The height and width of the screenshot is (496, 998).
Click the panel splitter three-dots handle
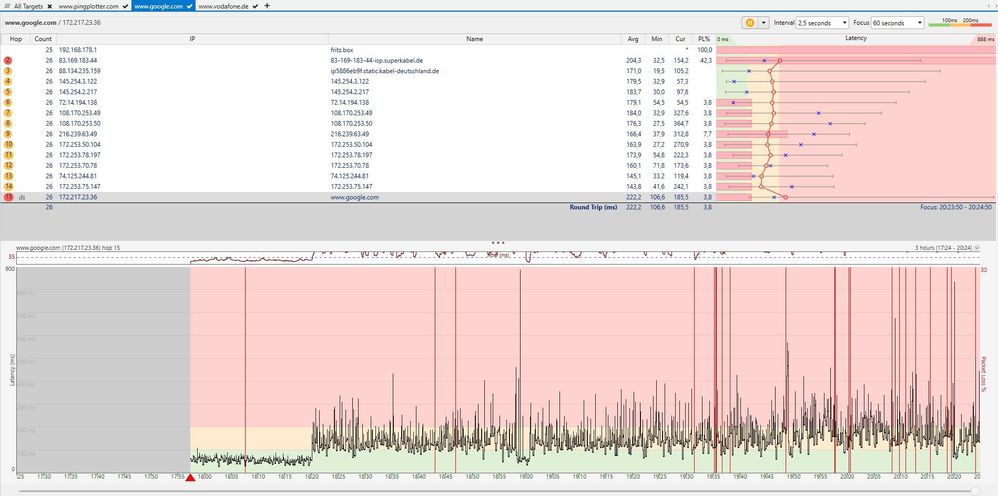click(x=498, y=242)
